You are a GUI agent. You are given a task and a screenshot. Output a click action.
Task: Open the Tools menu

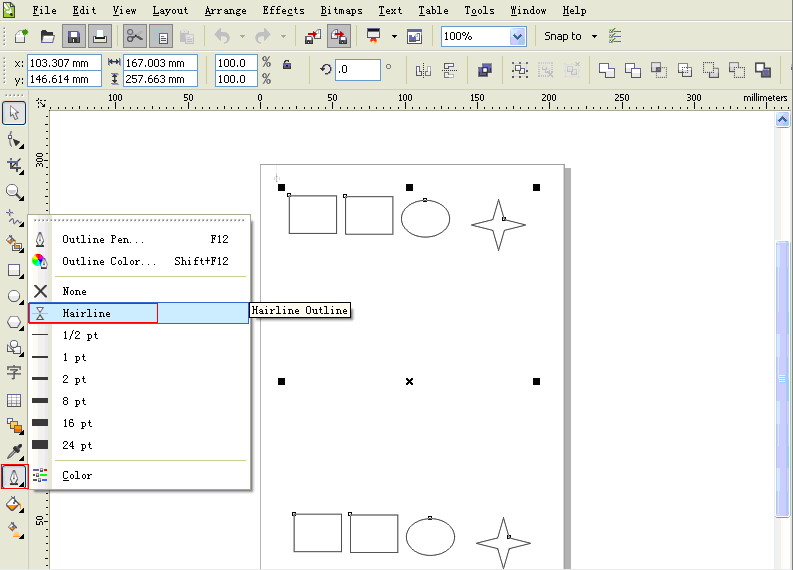click(479, 10)
